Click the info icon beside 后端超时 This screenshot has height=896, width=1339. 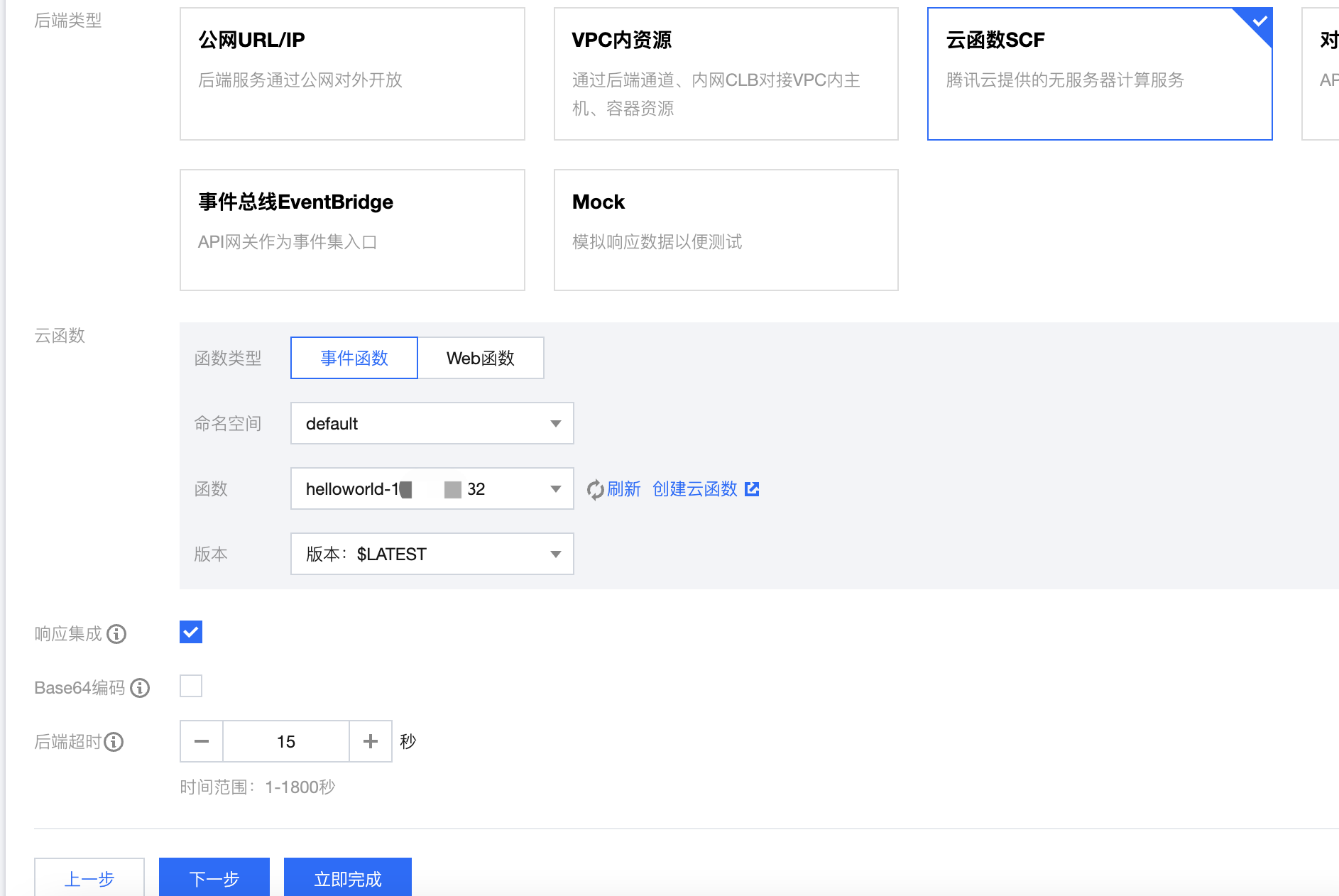114,742
